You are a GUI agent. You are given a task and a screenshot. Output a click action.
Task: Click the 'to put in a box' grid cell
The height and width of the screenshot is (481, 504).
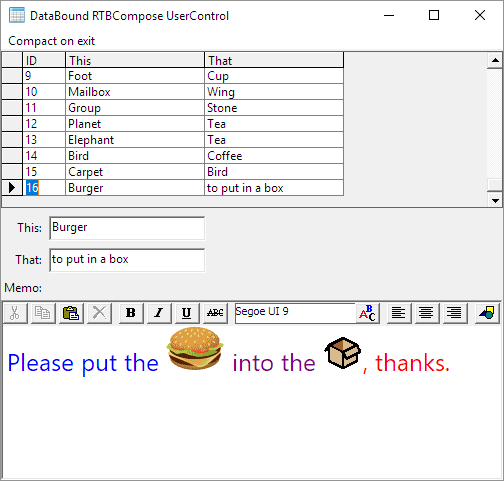coord(274,188)
